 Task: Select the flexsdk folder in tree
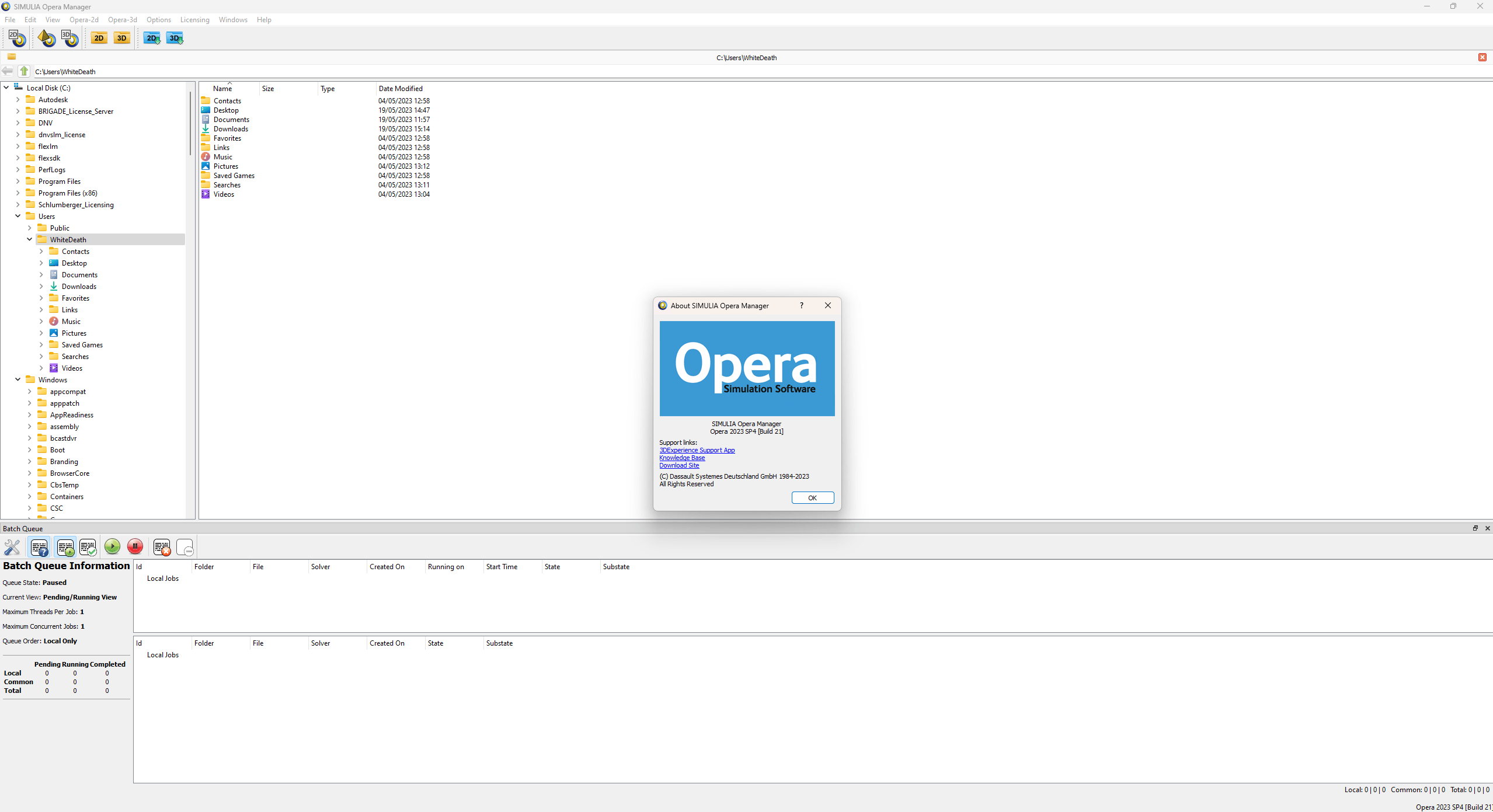coord(49,158)
